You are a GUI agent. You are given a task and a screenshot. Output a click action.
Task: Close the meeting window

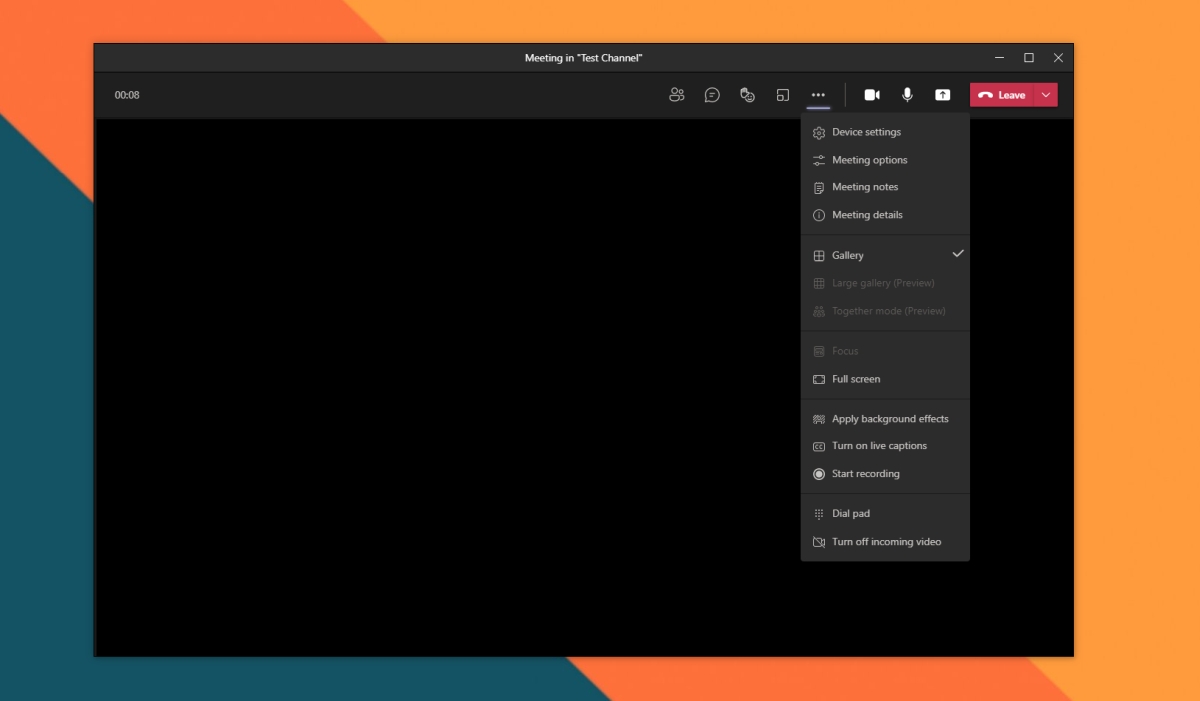[1058, 58]
